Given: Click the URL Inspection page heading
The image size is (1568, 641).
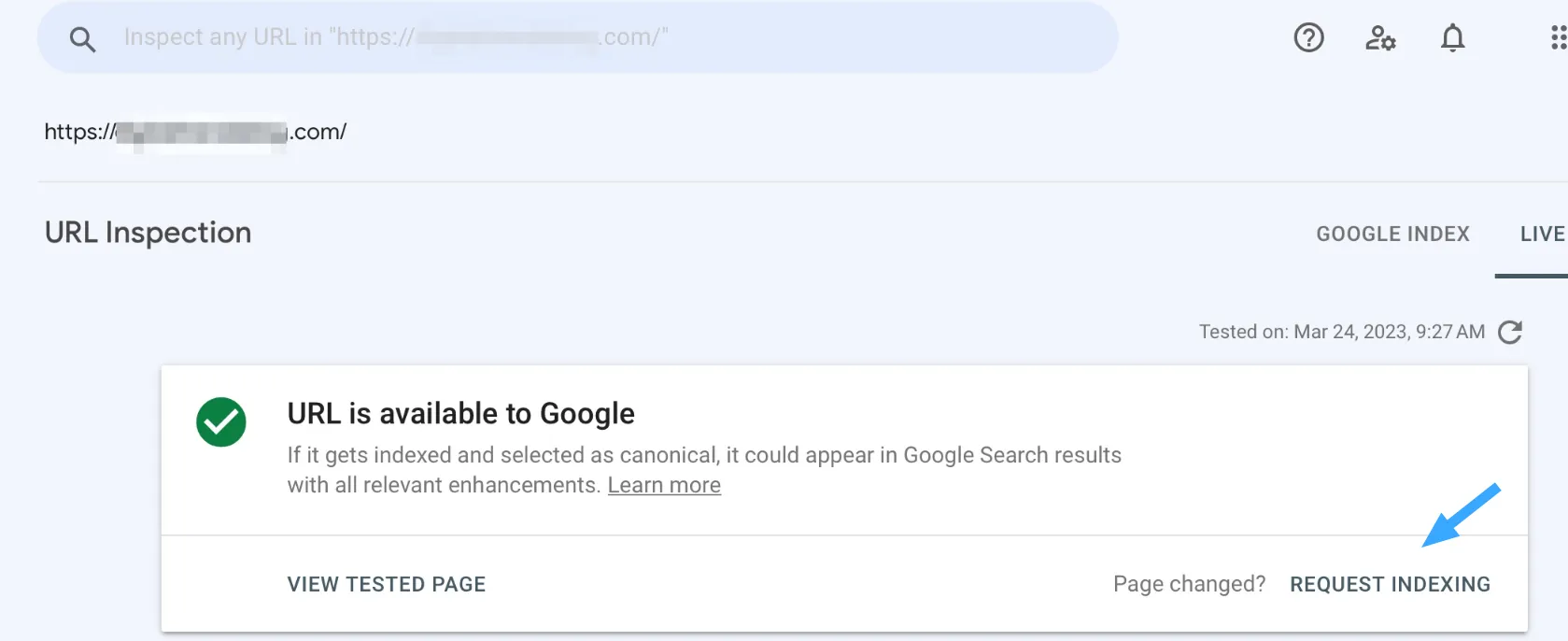Looking at the screenshot, I should pyautogui.click(x=148, y=233).
